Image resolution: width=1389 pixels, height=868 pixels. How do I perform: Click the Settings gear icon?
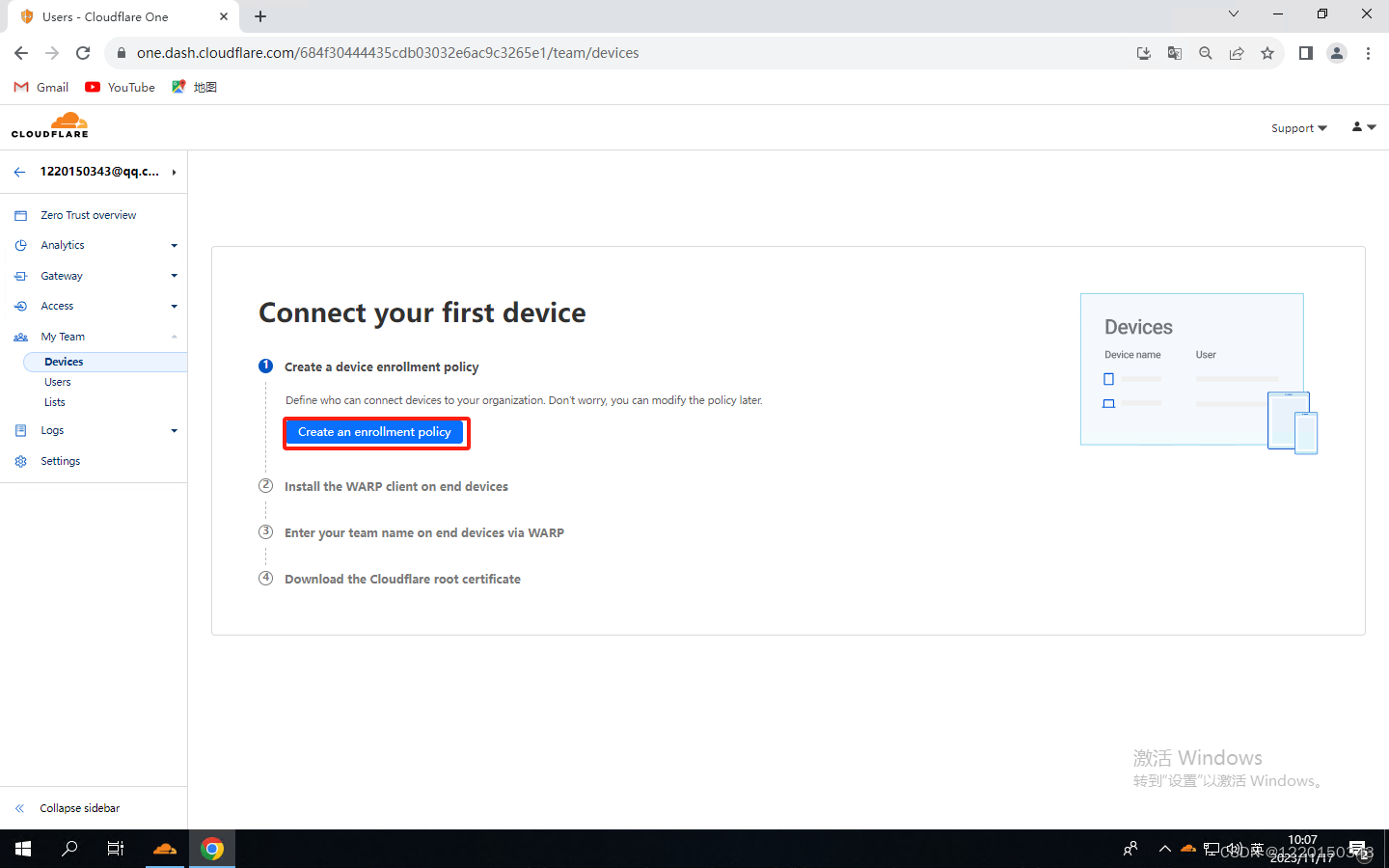[20, 461]
